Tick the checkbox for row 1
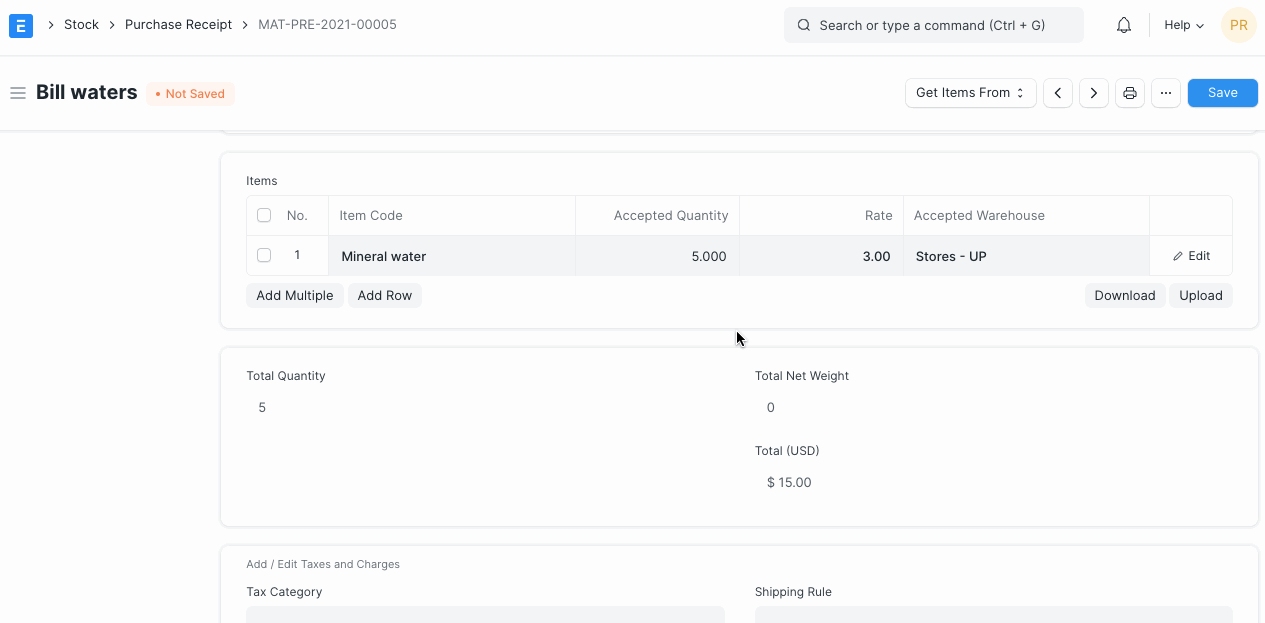Viewport: 1265px width, 623px height. coord(264,255)
